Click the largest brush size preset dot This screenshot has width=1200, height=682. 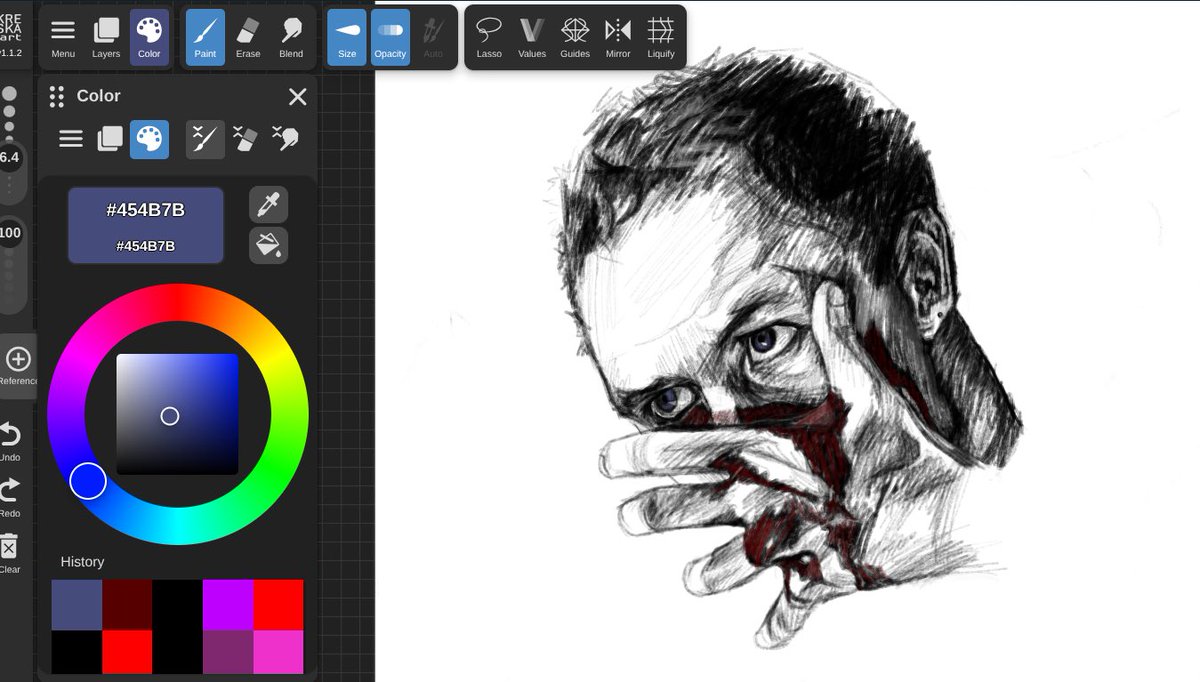click(x=9, y=93)
